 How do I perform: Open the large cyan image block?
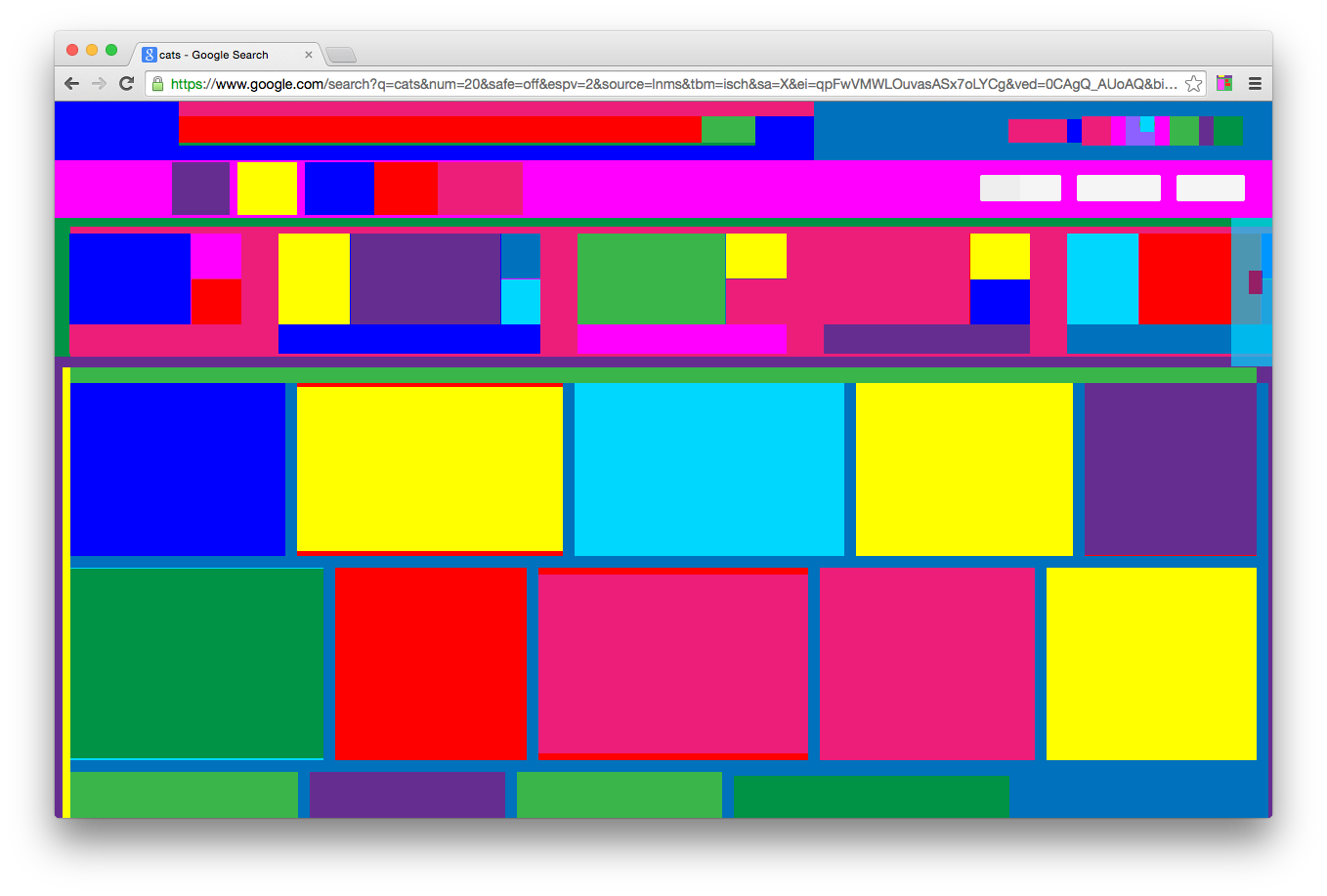708,469
